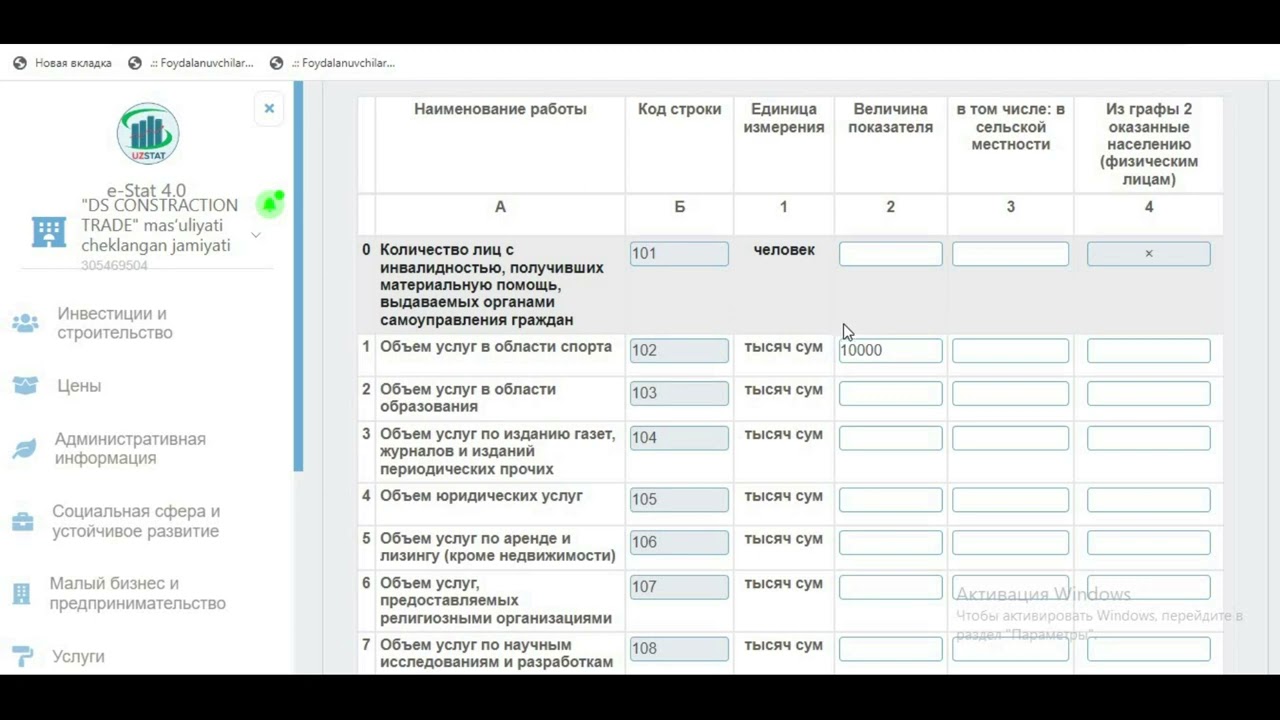This screenshot has width=1280, height=720.
Task: Click the row code field 102
Action: tap(679, 350)
